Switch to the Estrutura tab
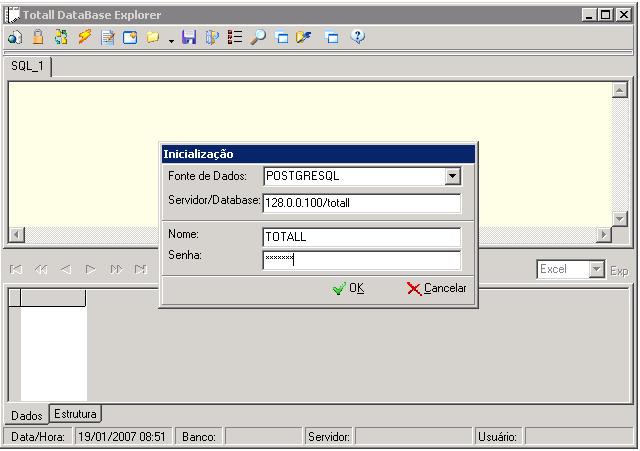This screenshot has width=640, height=451. (75, 414)
